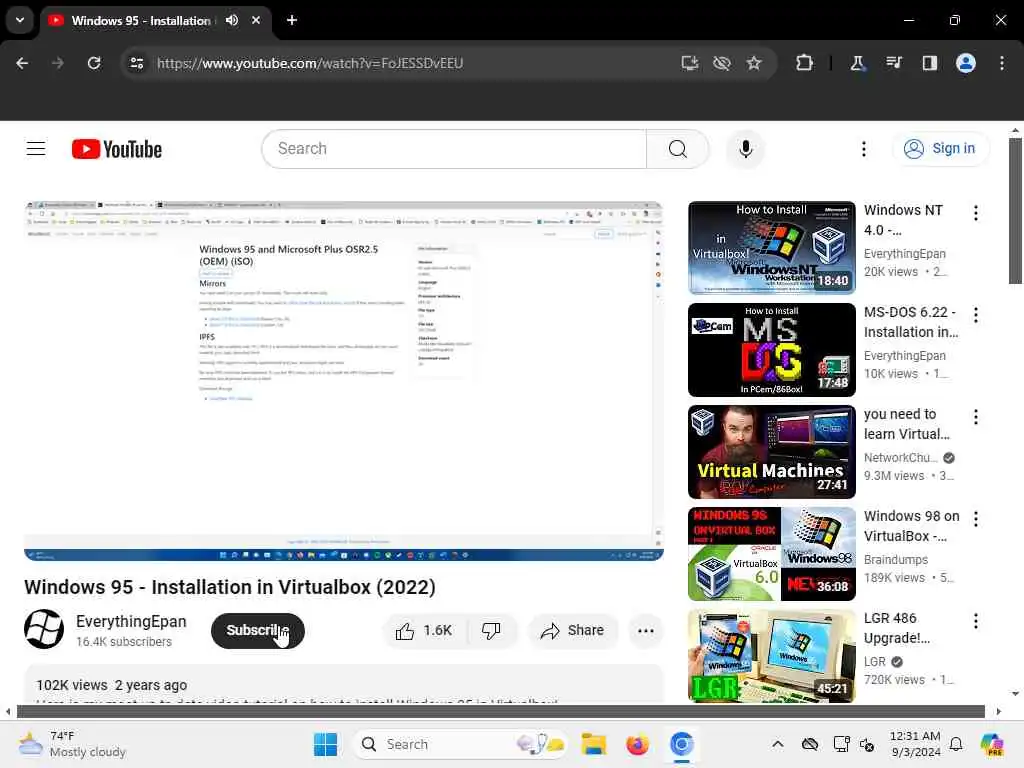Dislike the video with thumbs down
Screen dimensions: 1024x768
click(491, 631)
